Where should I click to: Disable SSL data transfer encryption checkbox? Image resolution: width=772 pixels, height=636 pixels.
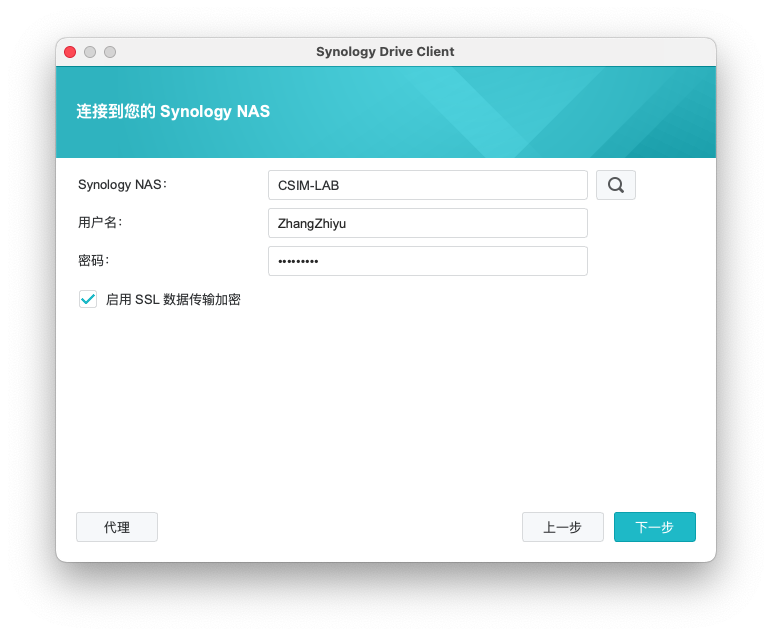click(88, 299)
